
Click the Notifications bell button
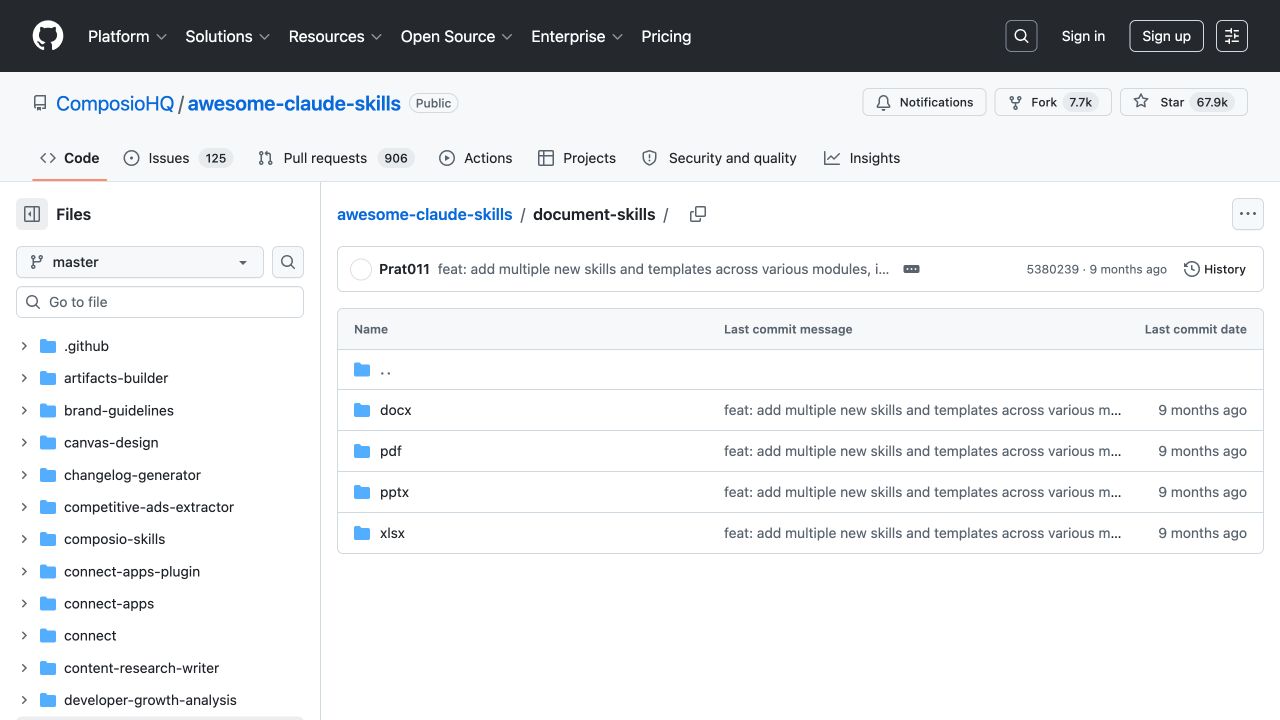pos(924,102)
